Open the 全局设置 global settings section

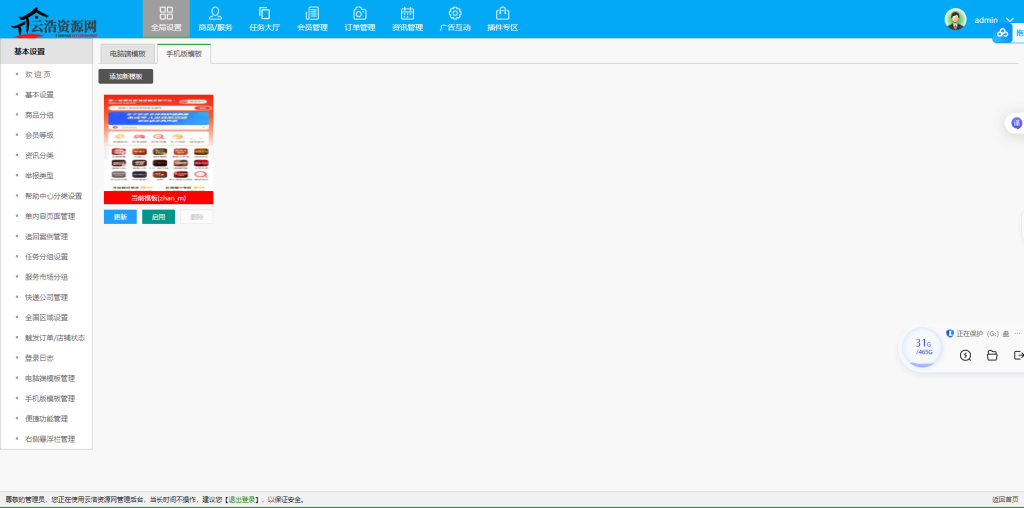[166, 18]
